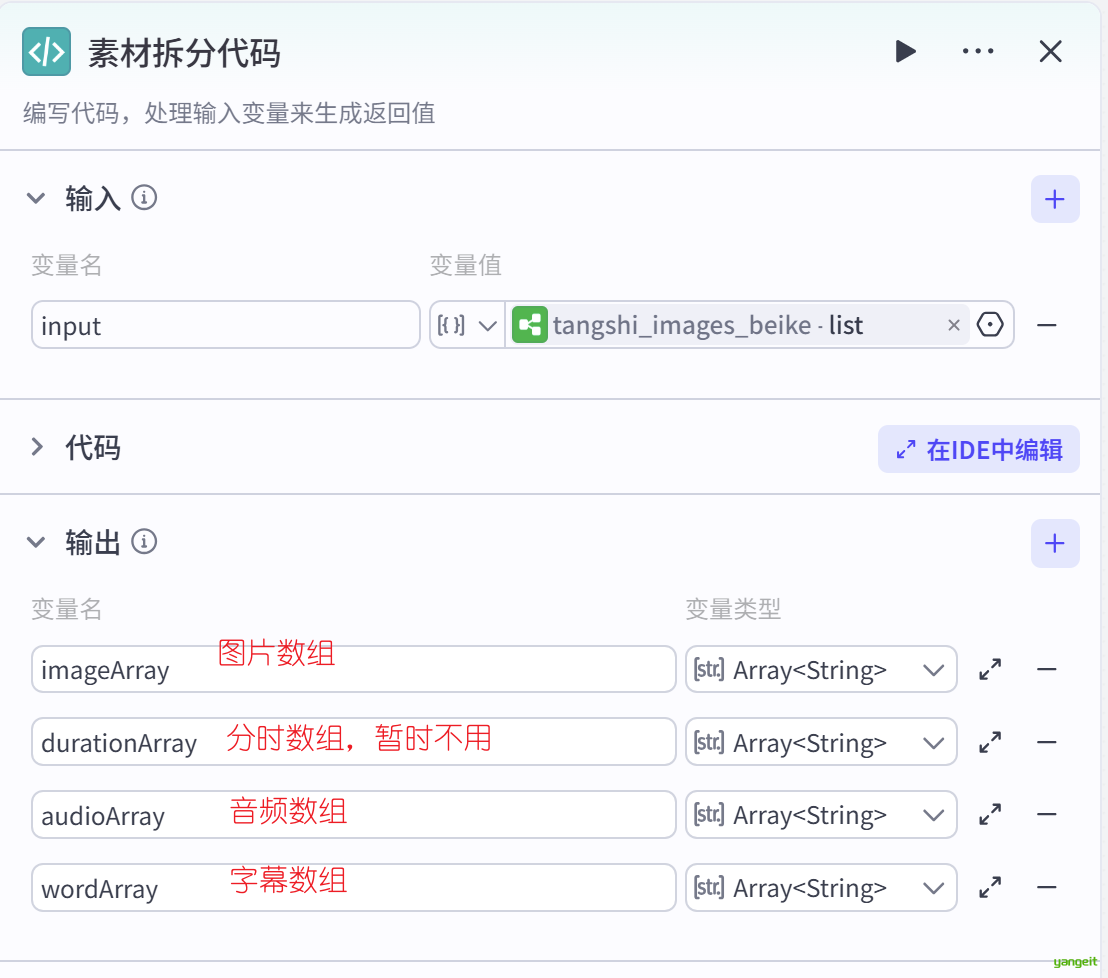
Task: Delete the input variable row
Action: pos(1047,325)
